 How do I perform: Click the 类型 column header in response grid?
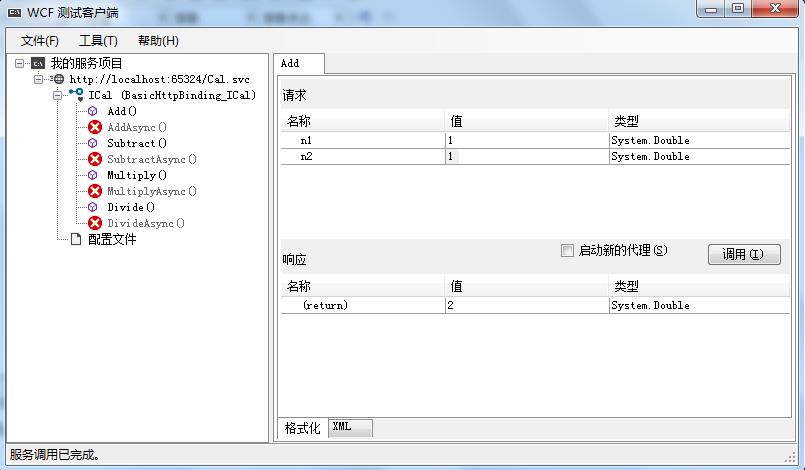pyautogui.click(x=699, y=286)
